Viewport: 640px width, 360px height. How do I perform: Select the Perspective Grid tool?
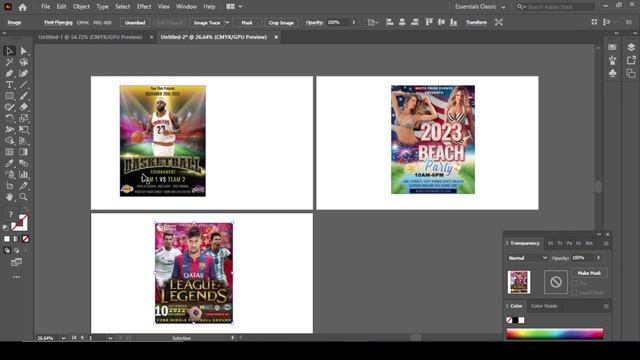pyautogui.click(x=24, y=141)
